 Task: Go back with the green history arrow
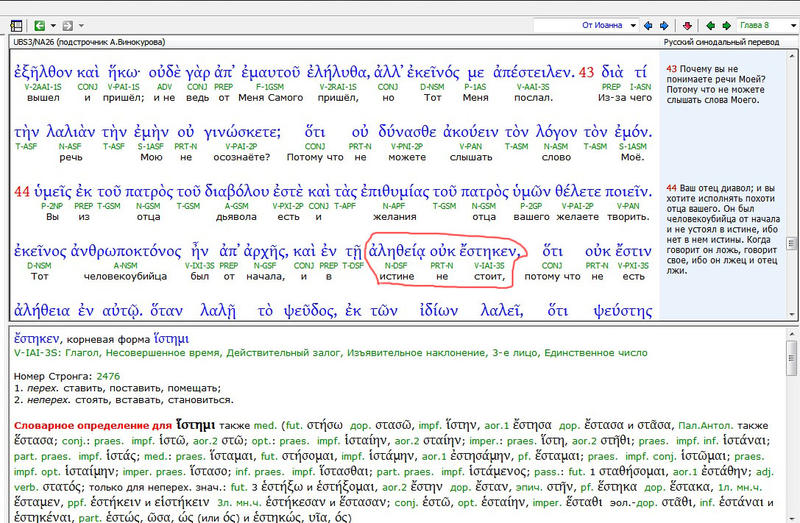coord(38,25)
